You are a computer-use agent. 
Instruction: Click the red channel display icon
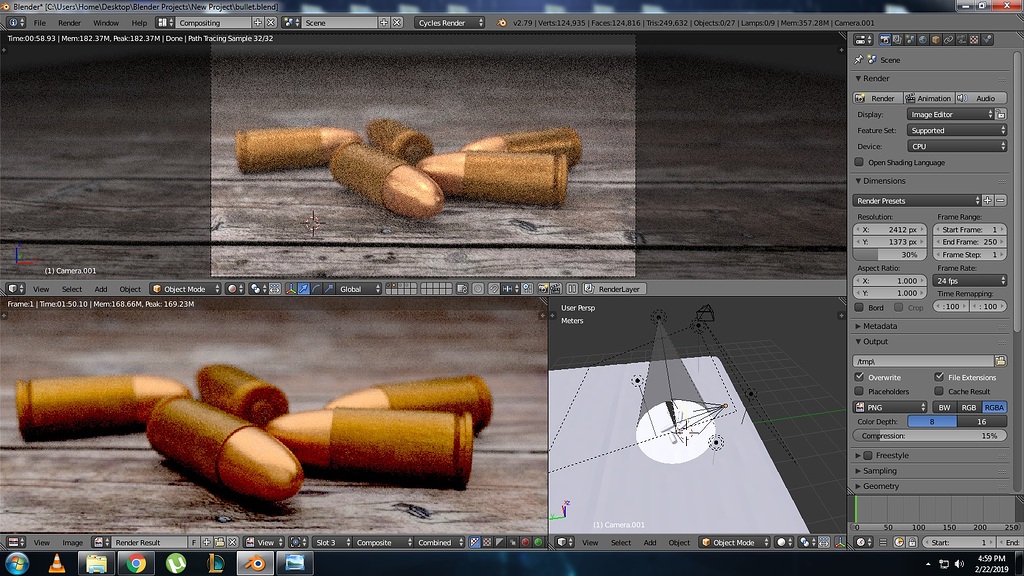coord(525,542)
